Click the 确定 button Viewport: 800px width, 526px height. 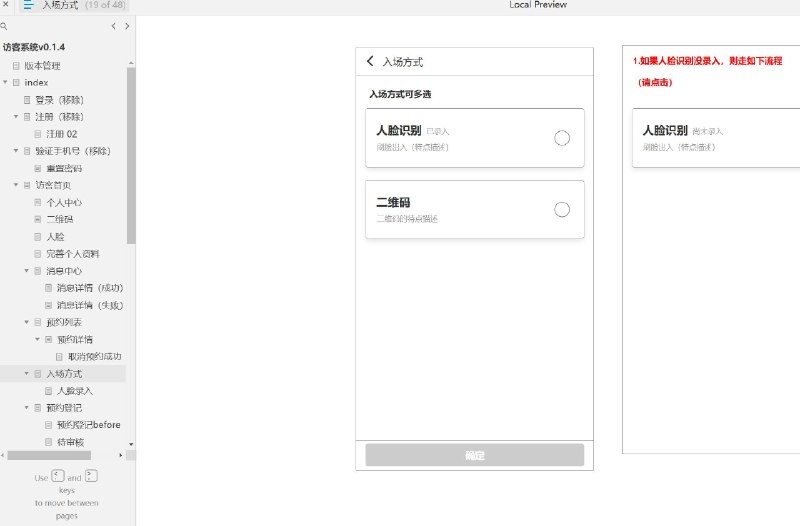474,455
